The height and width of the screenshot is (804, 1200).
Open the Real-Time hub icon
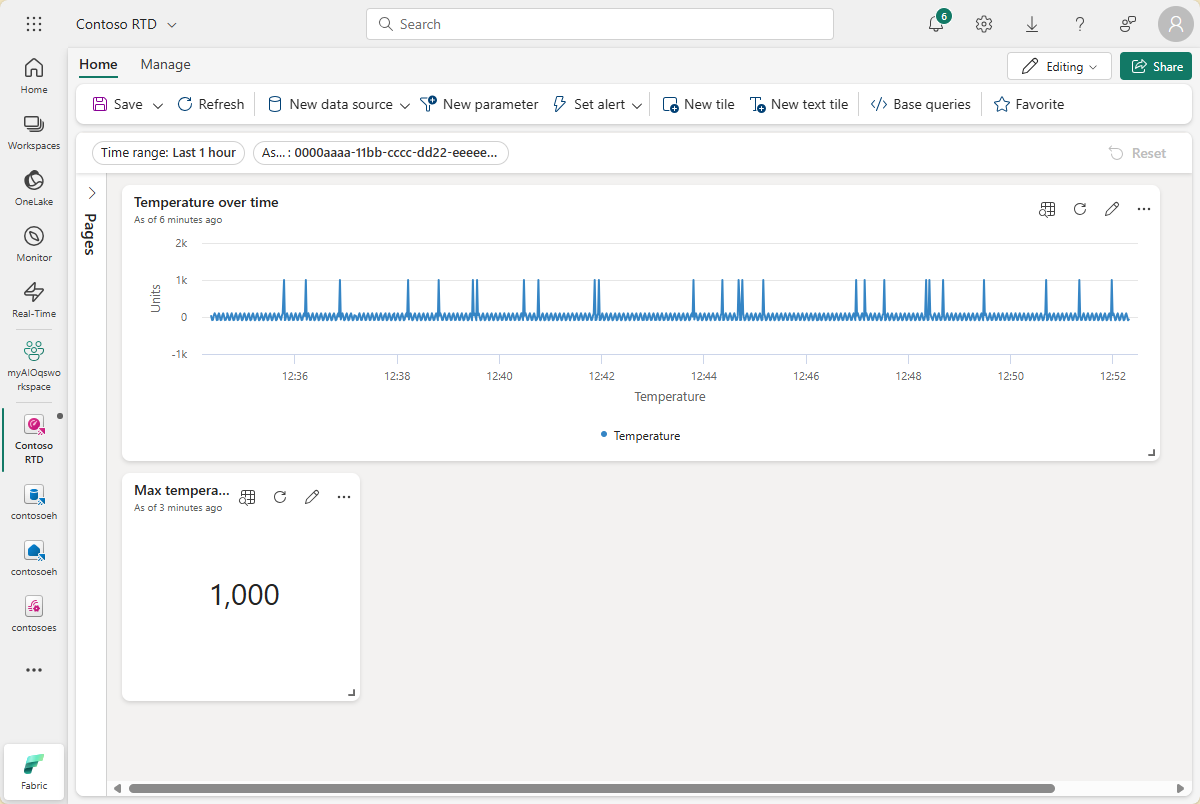33,293
